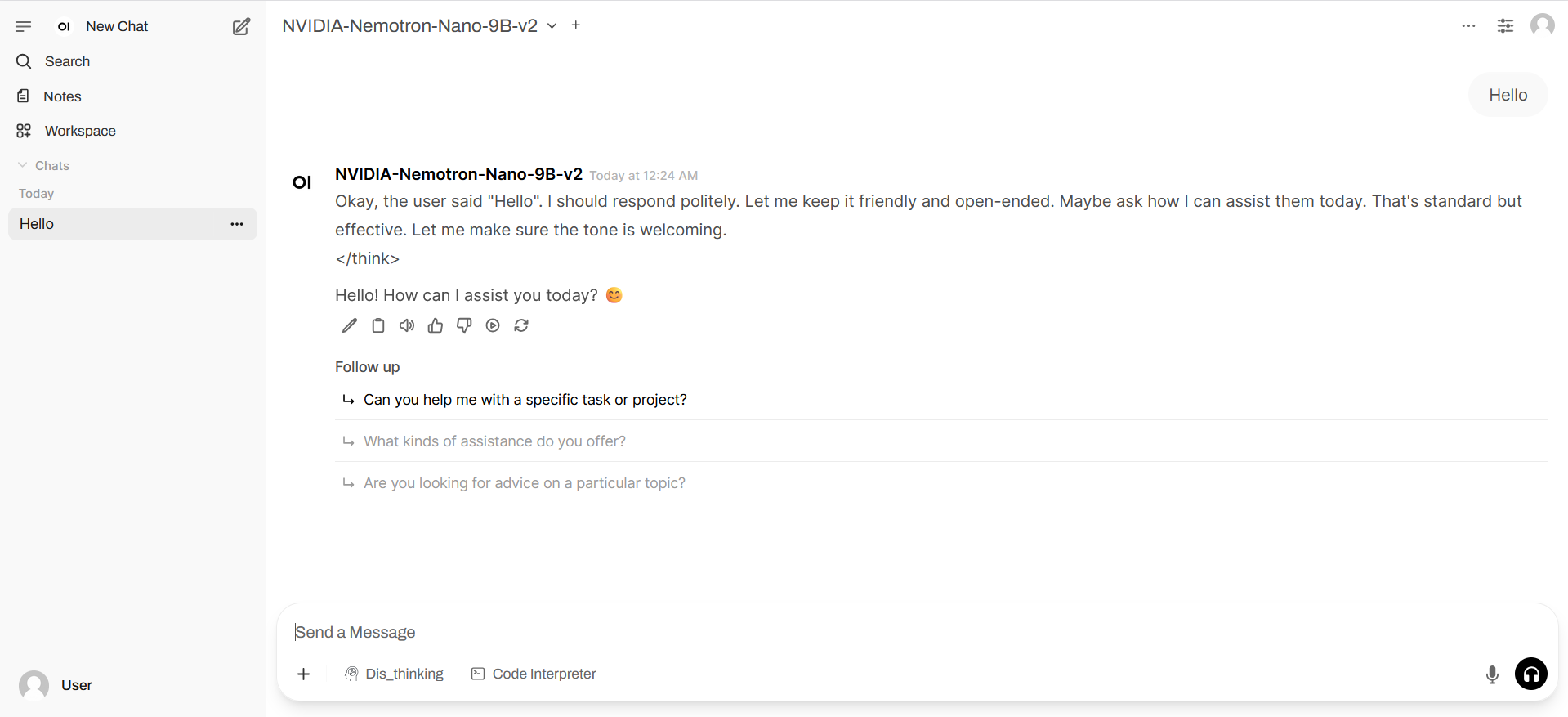
Task: Toggle the Code Interpreter option
Action: [534, 674]
